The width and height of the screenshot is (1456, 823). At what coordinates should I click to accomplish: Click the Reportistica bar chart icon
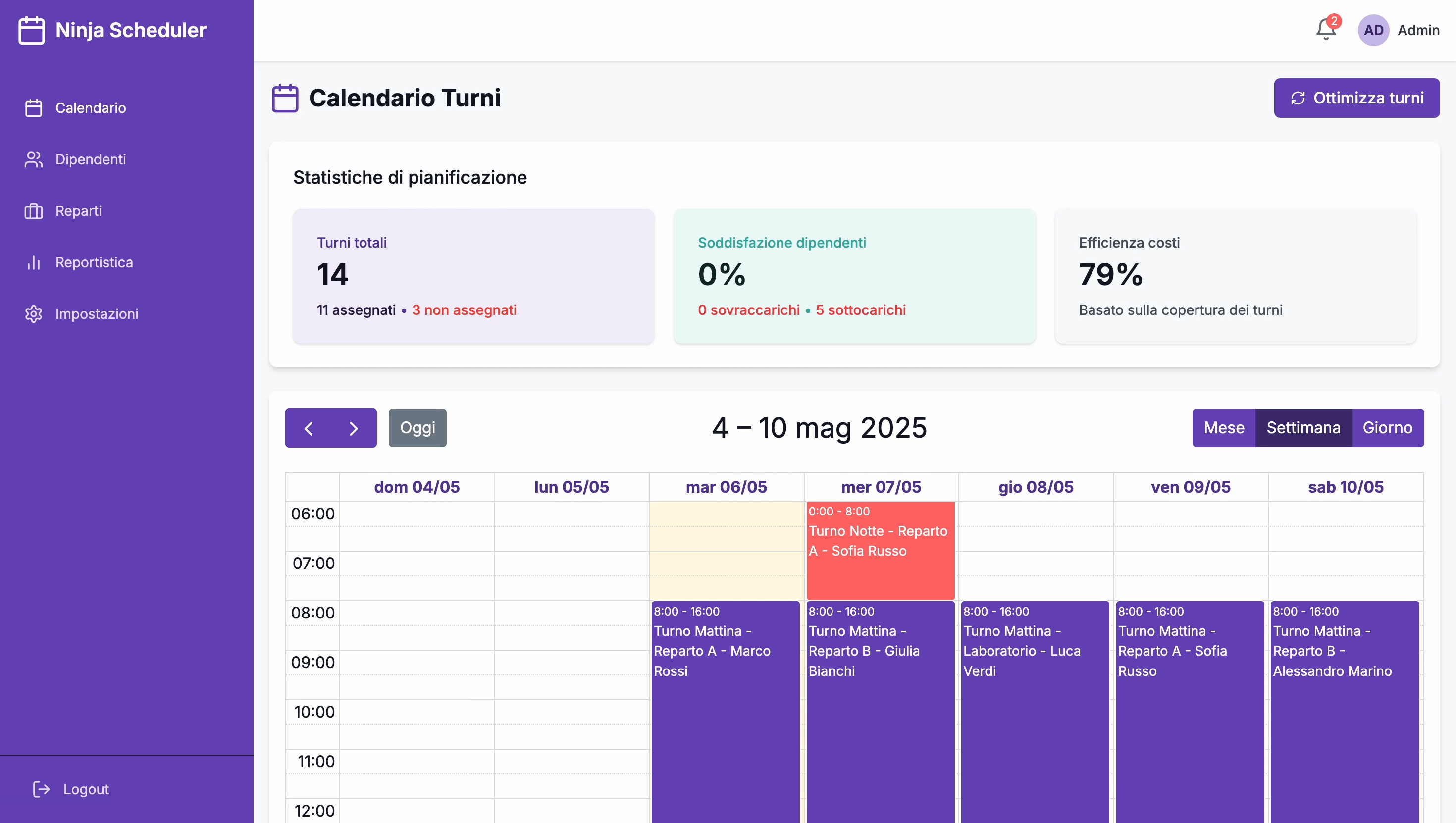point(33,262)
